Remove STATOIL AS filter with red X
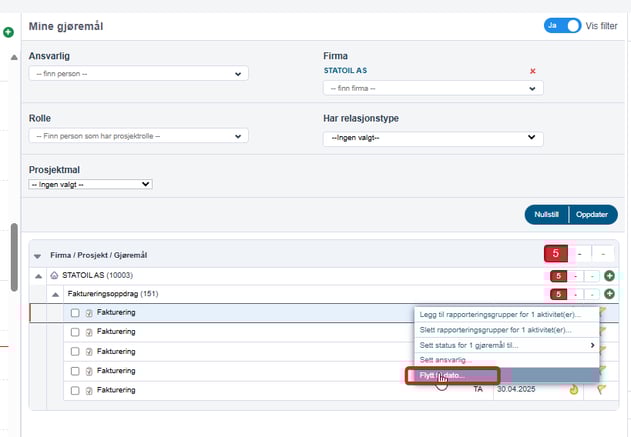Image resolution: width=631 pixels, height=437 pixels. point(532,71)
